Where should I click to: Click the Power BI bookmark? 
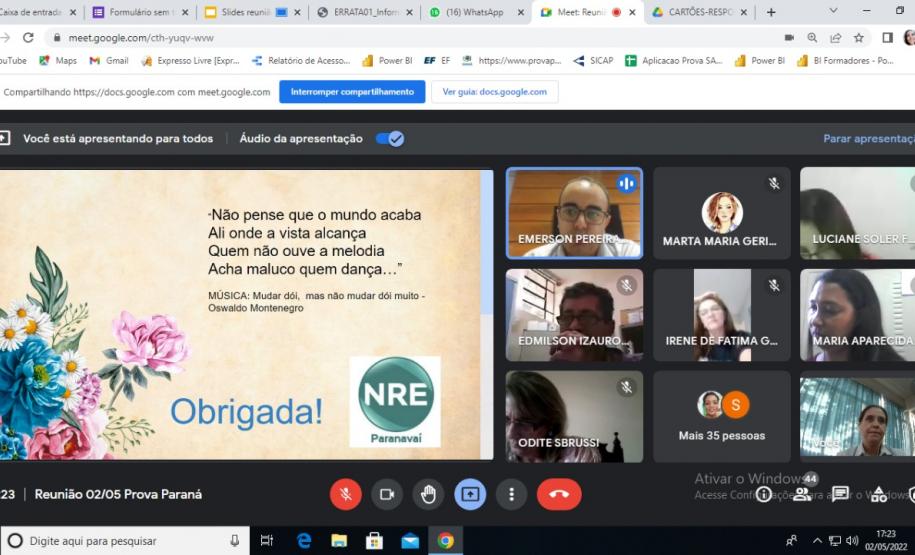[x=387, y=61]
